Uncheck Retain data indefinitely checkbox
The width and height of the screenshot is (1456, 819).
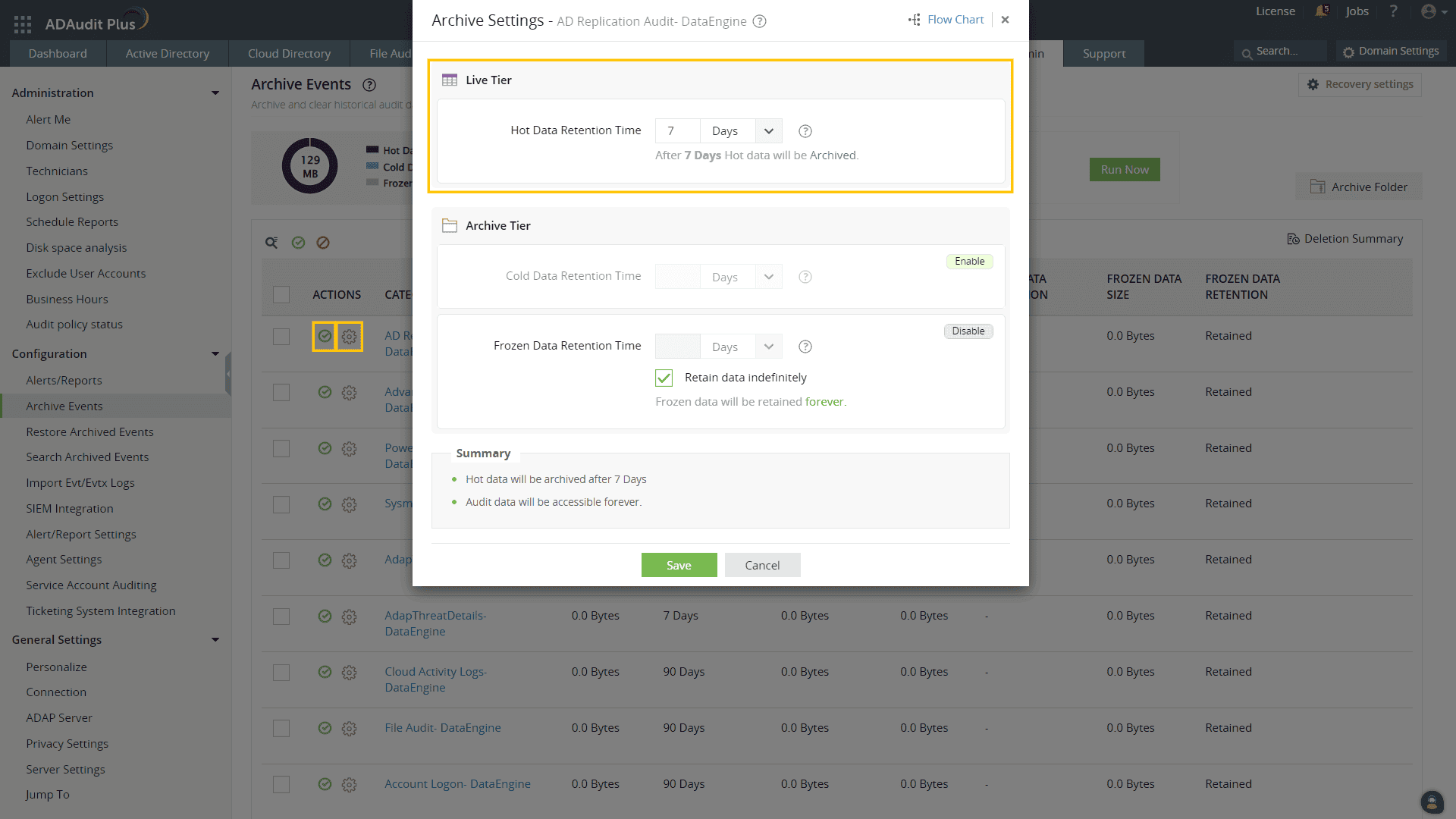coord(664,378)
